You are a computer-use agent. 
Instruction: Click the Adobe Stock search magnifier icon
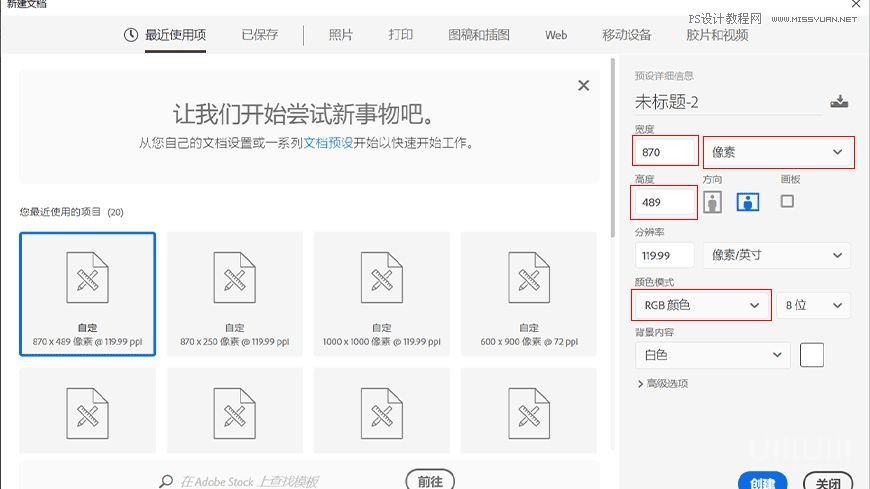coord(166,481)
